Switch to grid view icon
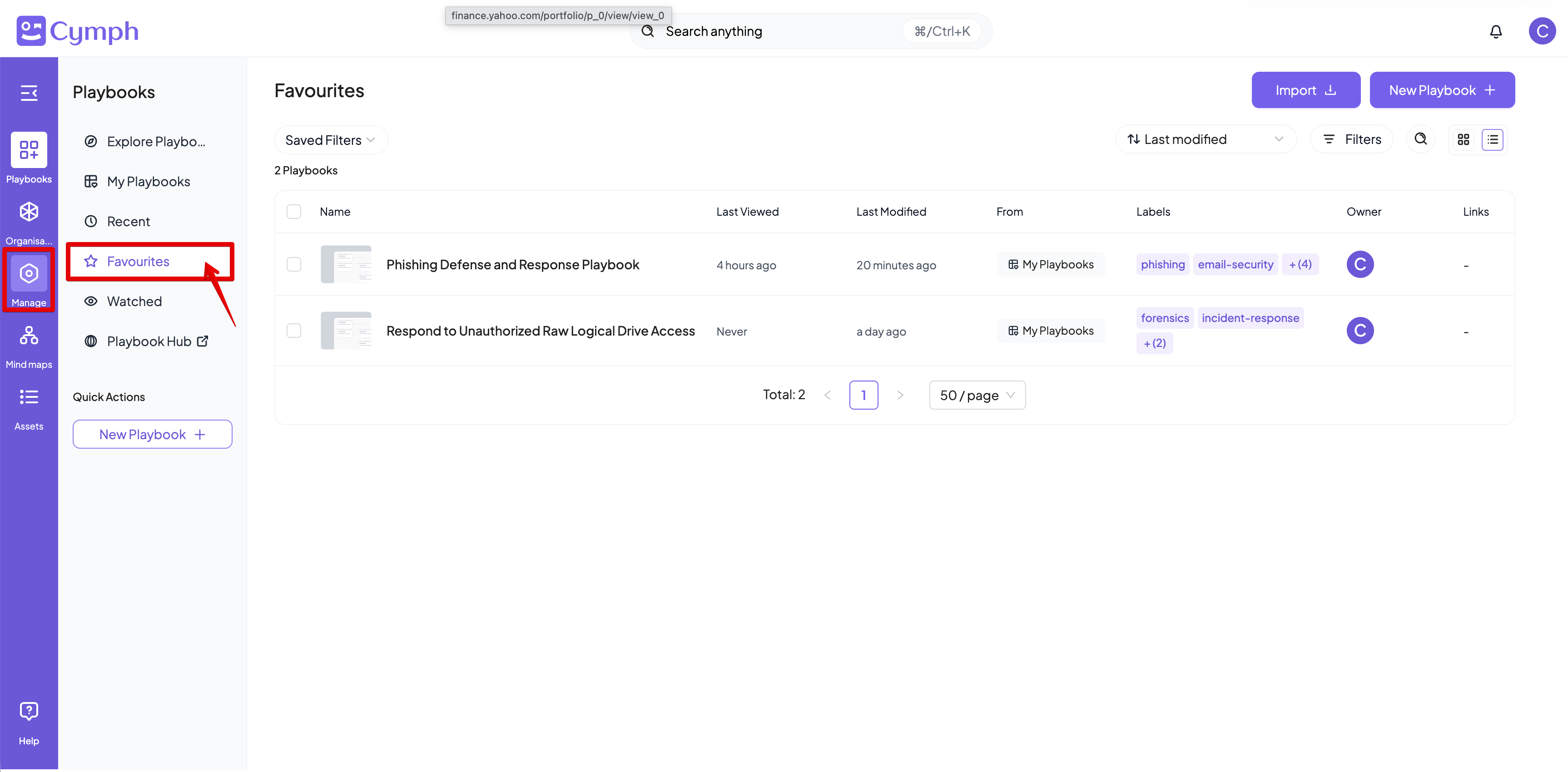1568x772 pixels. click(x=1464, y=140)
